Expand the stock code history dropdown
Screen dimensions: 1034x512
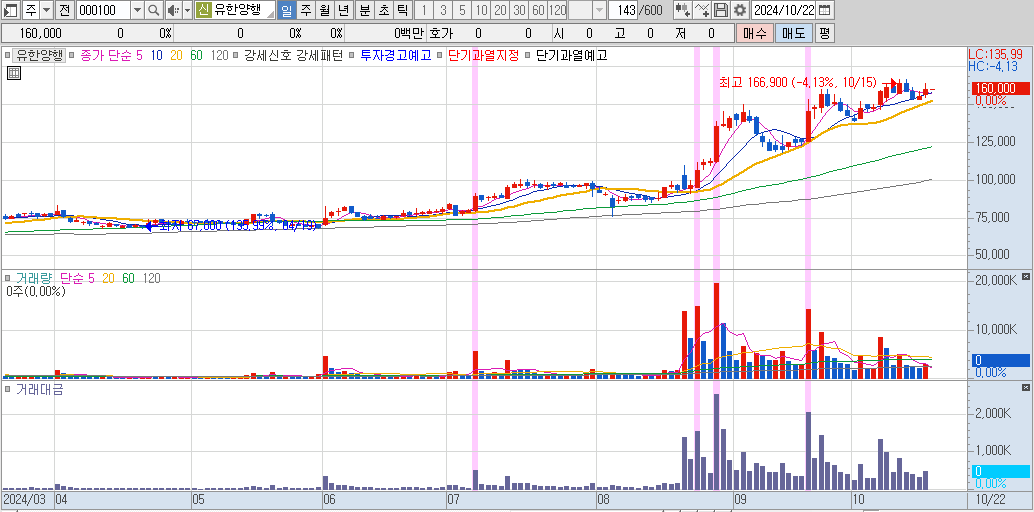pyautogui.click(x=137, y=10)
